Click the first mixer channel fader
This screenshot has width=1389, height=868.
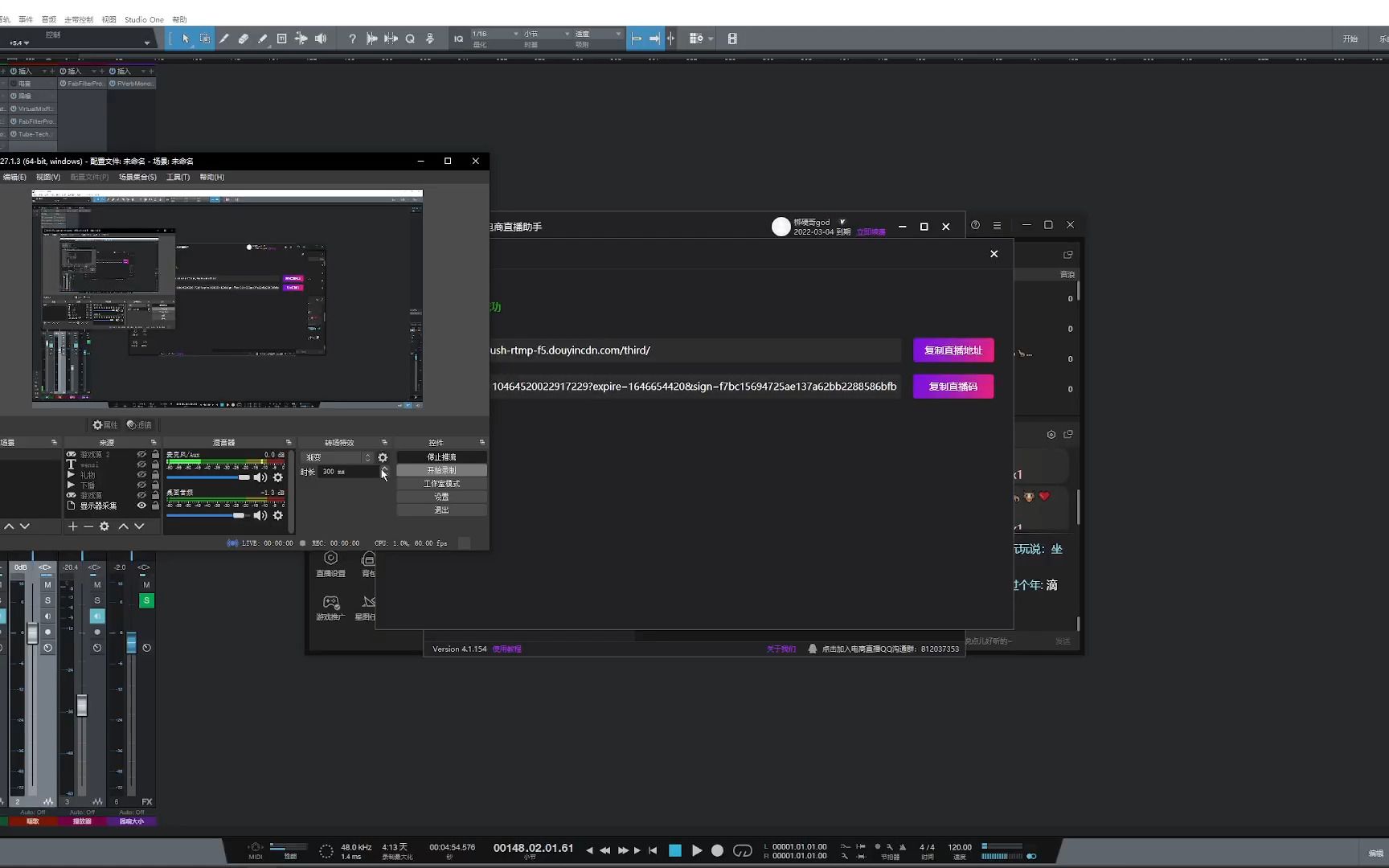tap(32, 633)
